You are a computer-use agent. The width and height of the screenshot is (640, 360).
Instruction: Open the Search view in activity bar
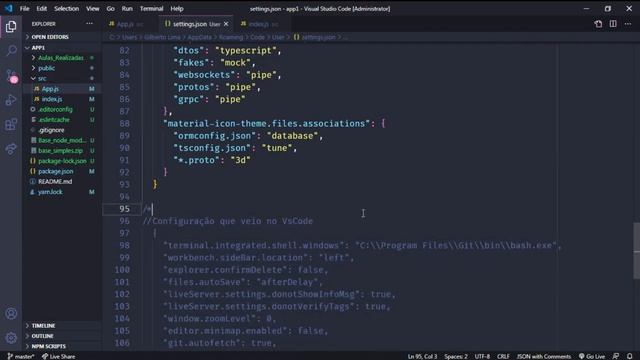tap(11, 51)
